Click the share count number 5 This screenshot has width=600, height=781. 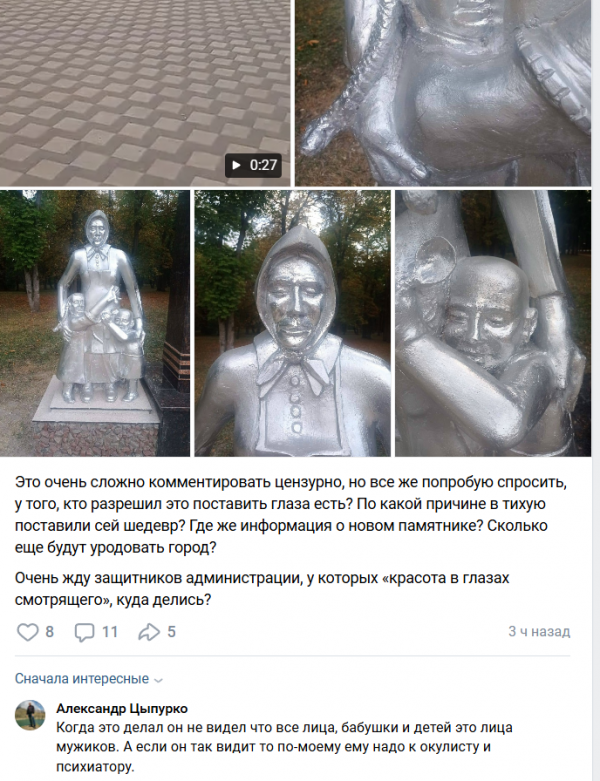[171, 632]
